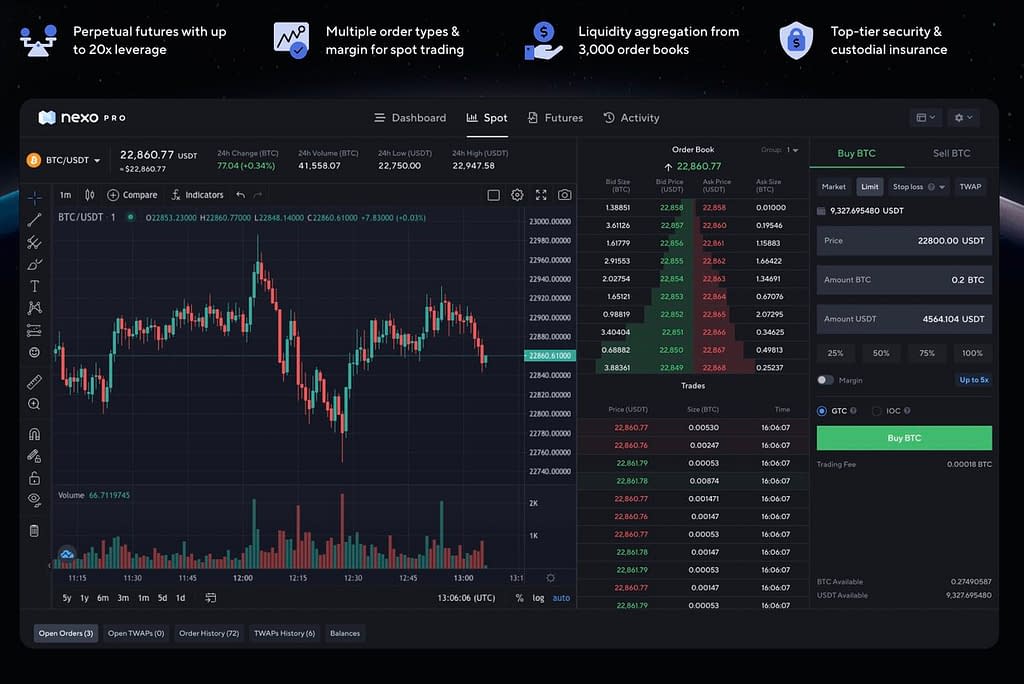This screenshot has width=1024, height=684.
Task: Click the Nexo Pro logo
Action: tap(82, 118)
